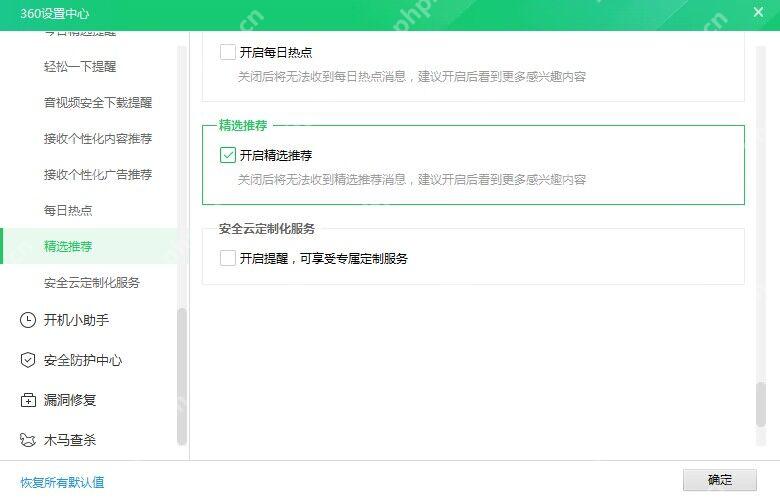The image size is (780, 500).
Task: Enable the 开启每日热点 checkbox
Action: pyautogui.click(x=228, y=52)
